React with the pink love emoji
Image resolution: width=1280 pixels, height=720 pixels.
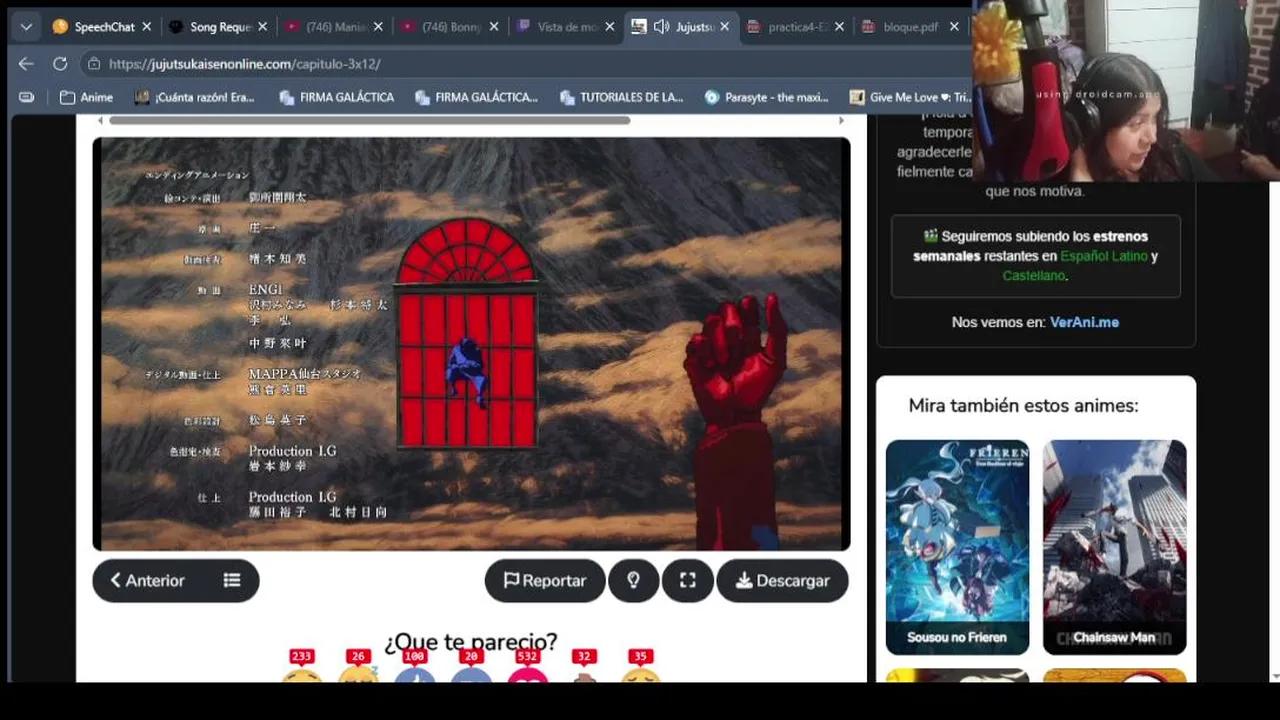click(x=528, y=678)
